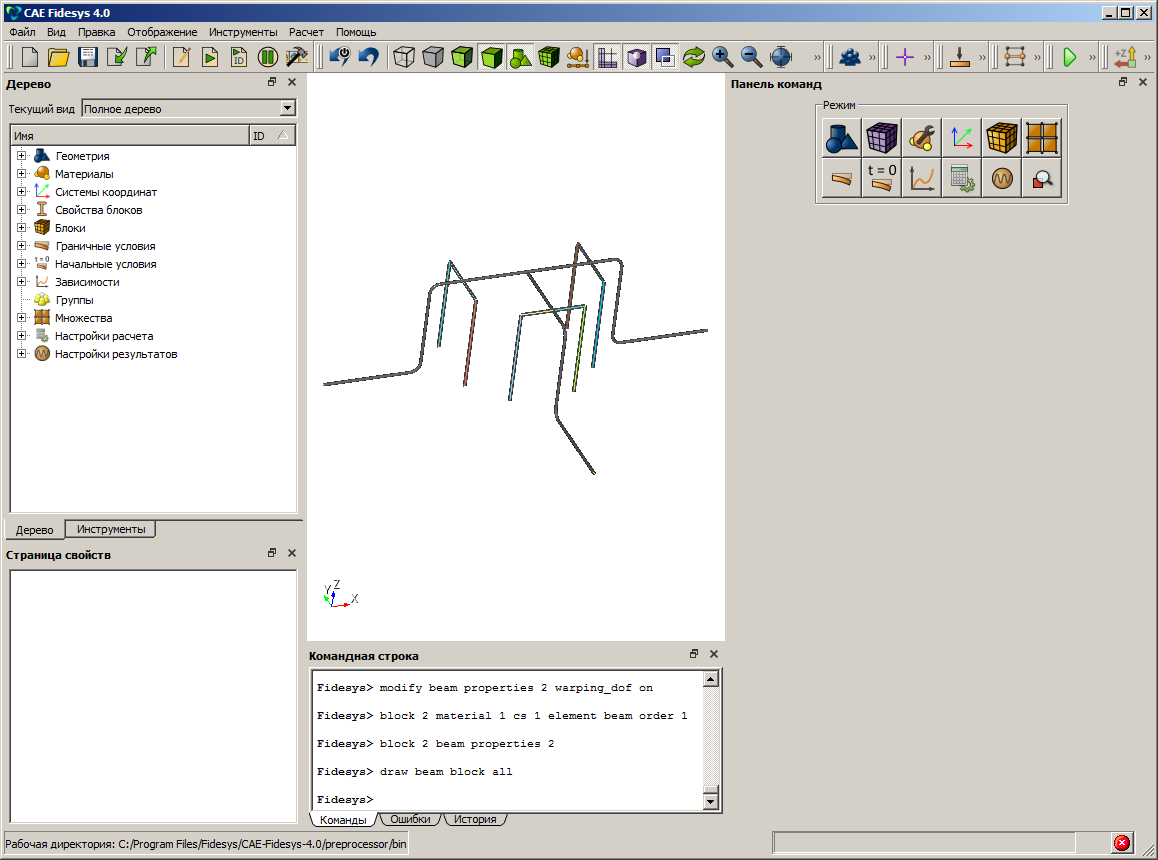Expand Свойства блоков tree node
1158x860 pixels.
pyautogui.click(x=21, y=210)
